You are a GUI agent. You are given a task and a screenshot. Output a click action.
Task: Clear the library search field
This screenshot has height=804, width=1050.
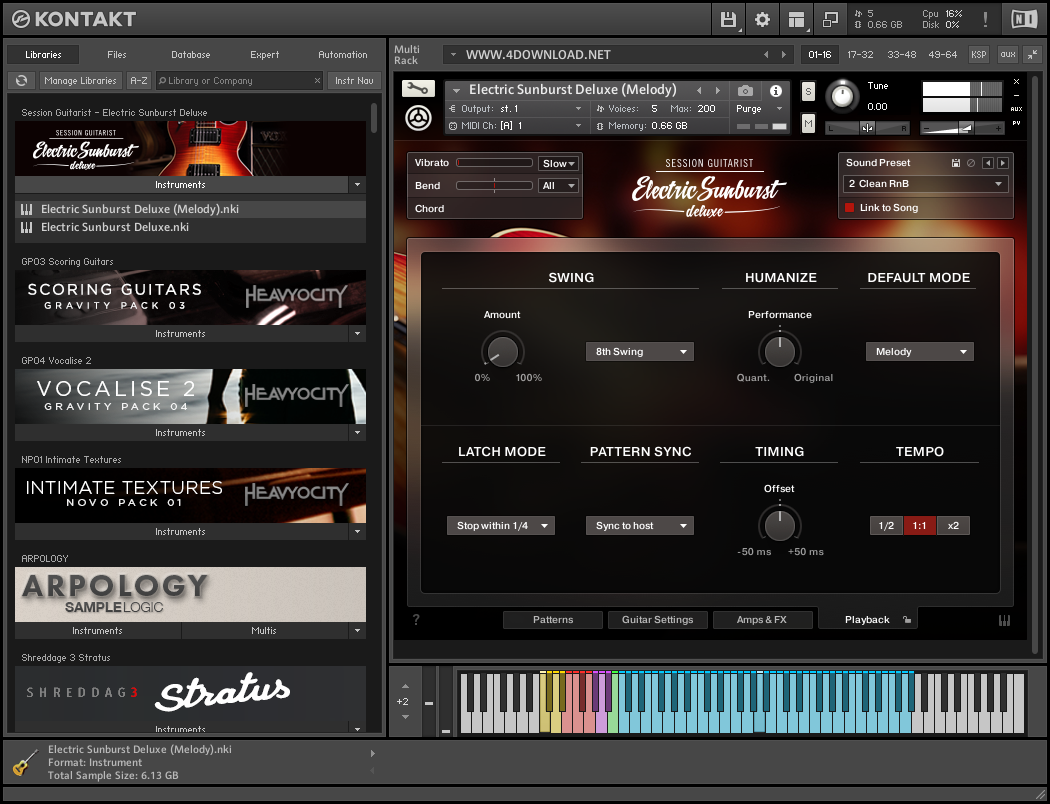tap(317, 80)
